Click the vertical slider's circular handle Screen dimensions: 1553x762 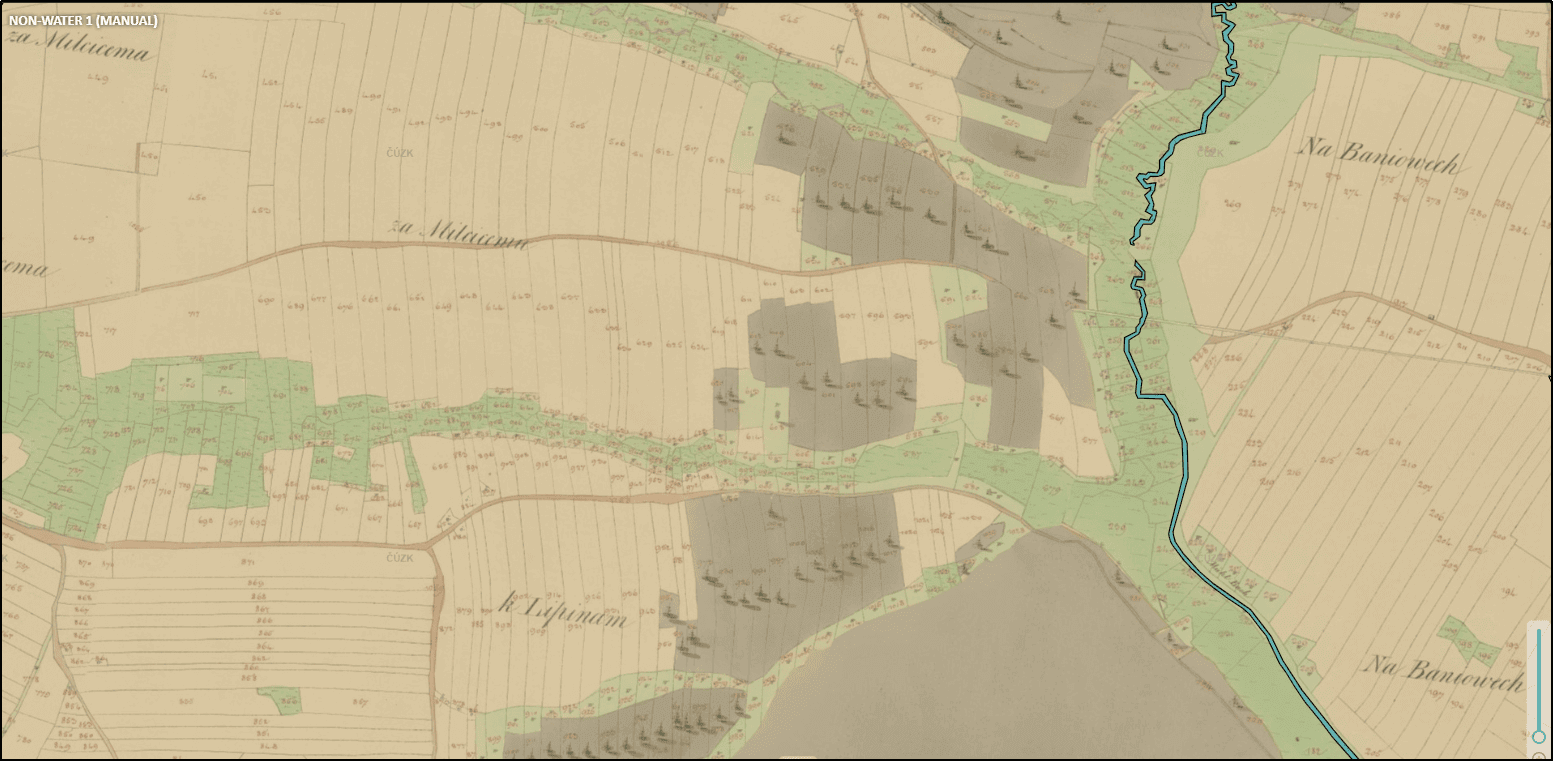point(1539,737)
